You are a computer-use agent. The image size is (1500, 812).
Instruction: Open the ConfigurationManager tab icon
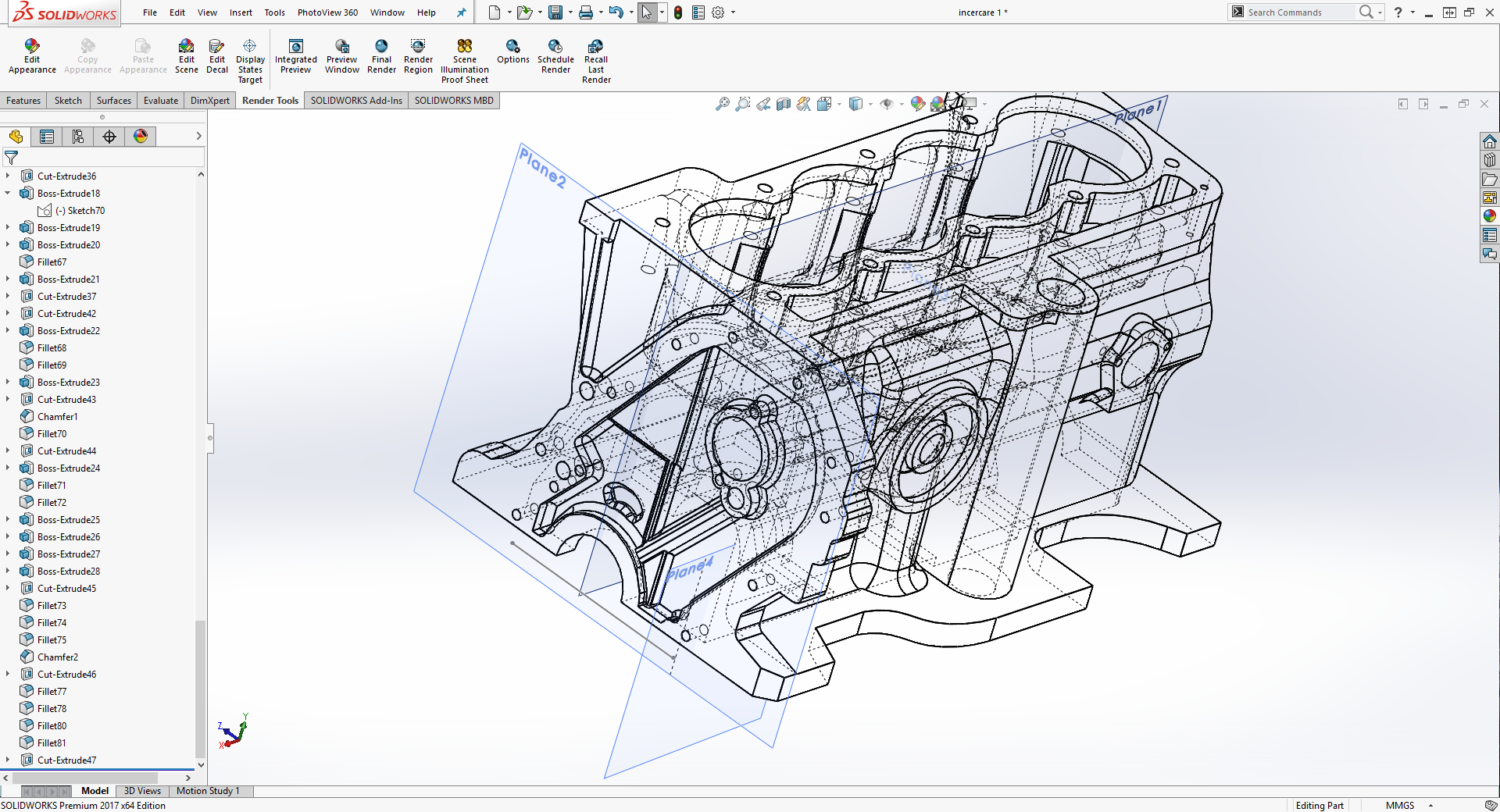[78, 137]
